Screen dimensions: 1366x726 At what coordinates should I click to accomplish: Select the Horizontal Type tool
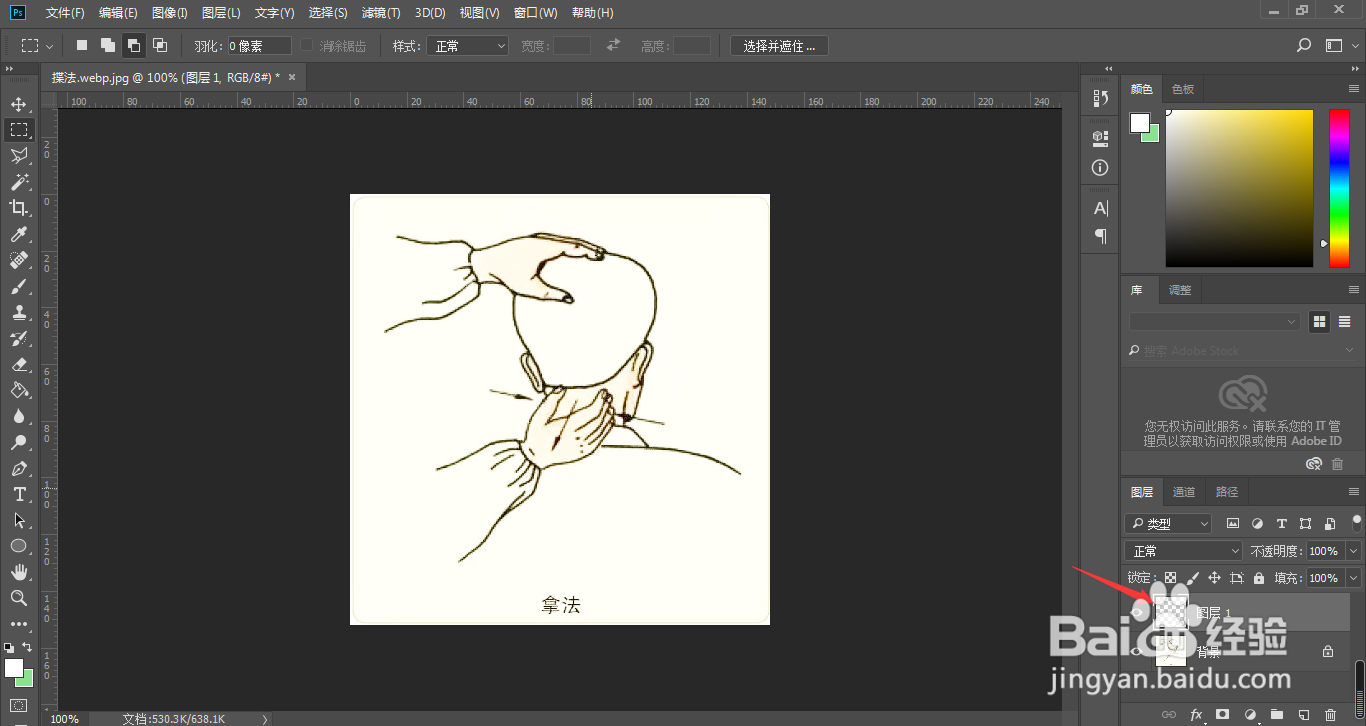(19, 494)
